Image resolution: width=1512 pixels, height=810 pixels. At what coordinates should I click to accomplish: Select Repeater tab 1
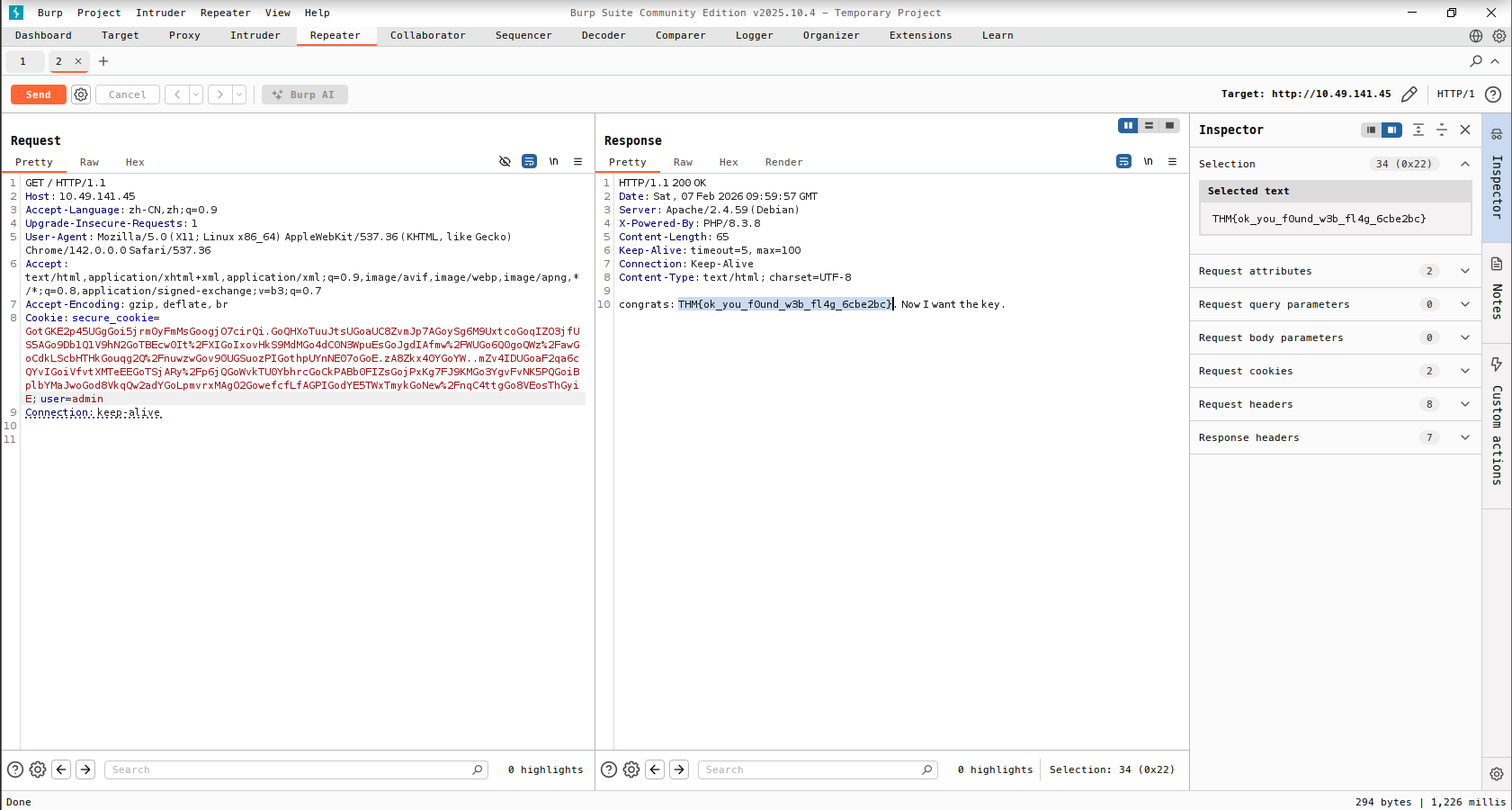point(23,61)
